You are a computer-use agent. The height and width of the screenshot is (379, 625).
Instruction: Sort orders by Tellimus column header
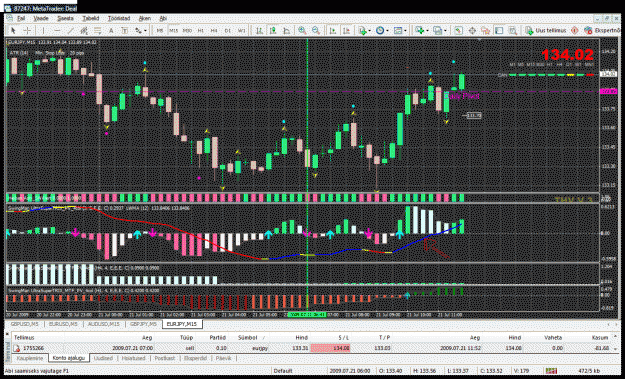24,337
